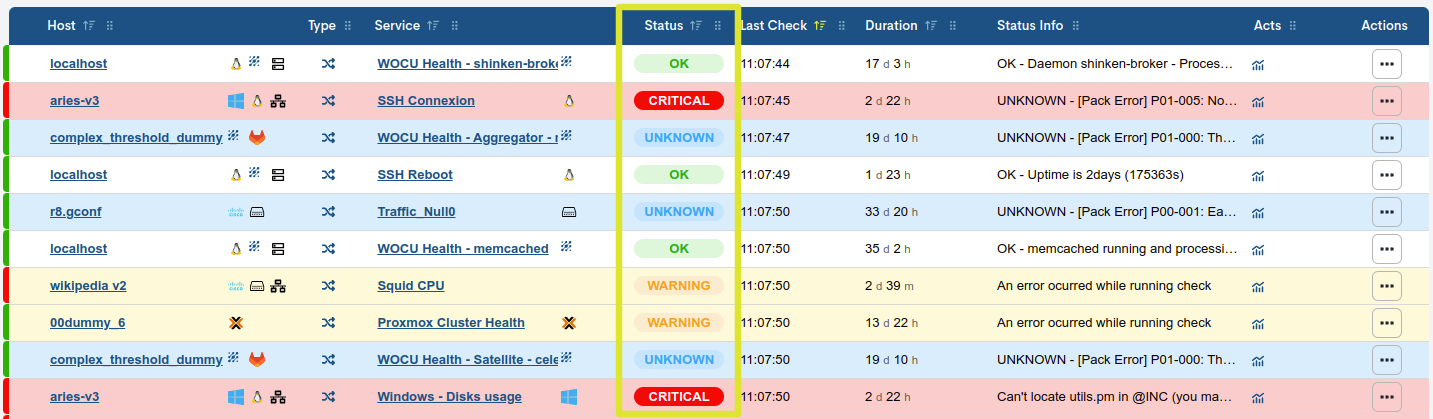Screen dimensions: 1433x419
Task: Open actions menu for WOCU Health Aggregator row
Action: 1386,137
